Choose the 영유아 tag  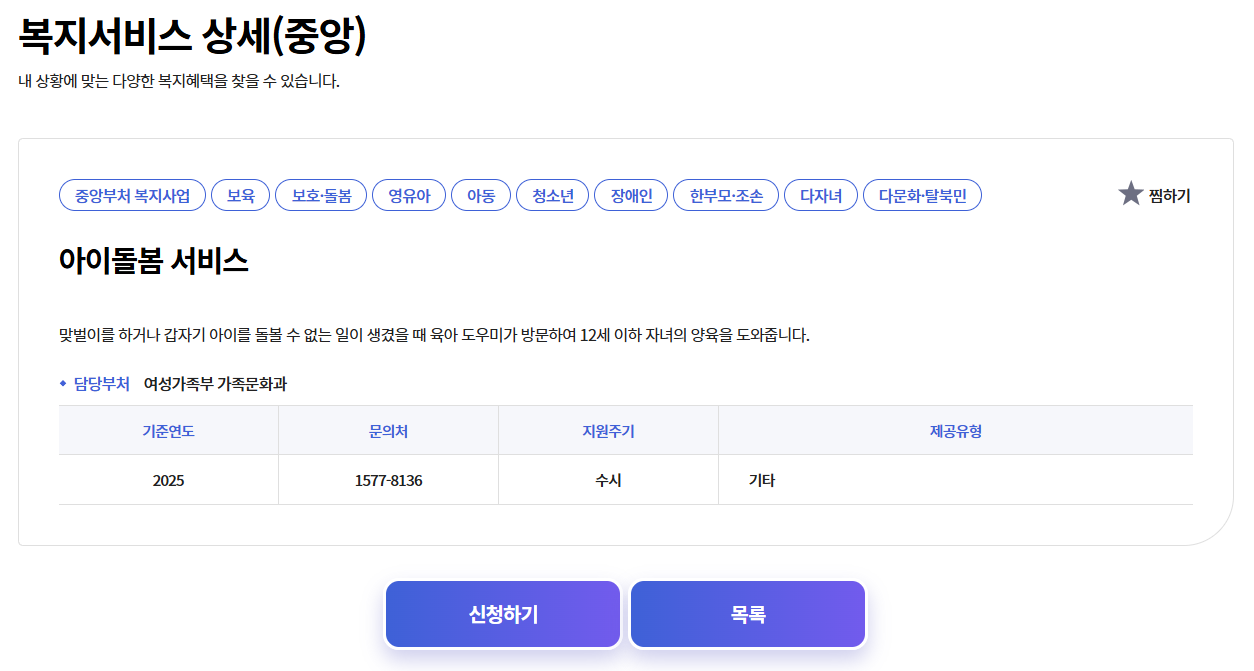pos(409,196)
